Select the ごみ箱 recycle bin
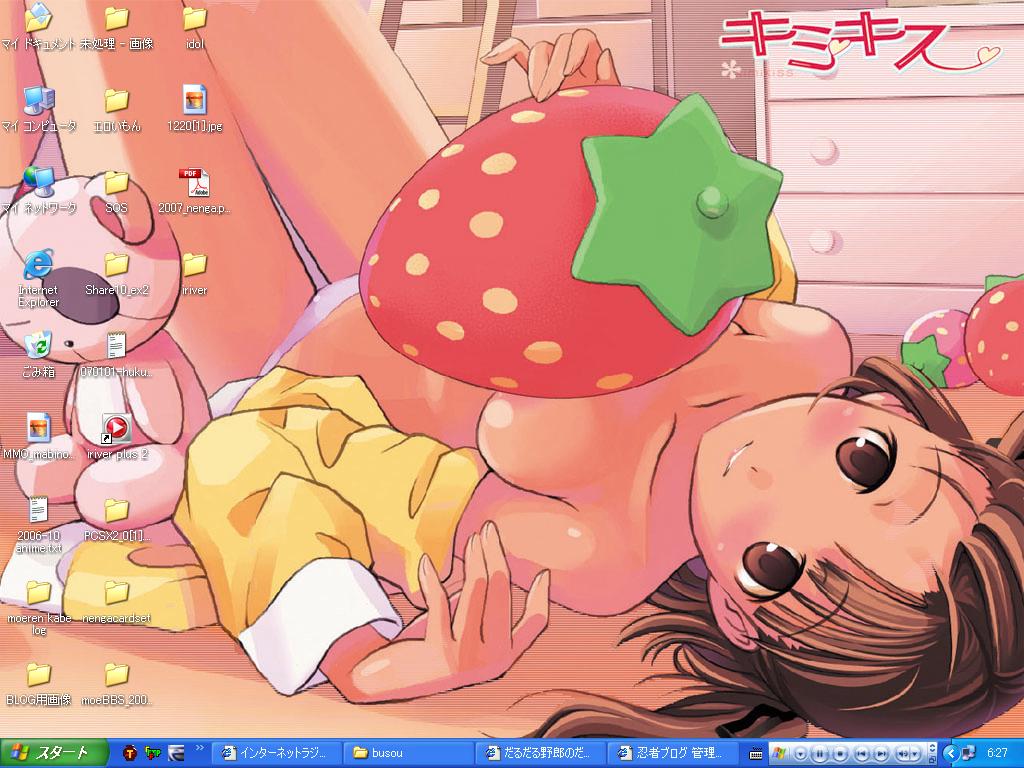 pyautogui.click(x=39, y=355)
